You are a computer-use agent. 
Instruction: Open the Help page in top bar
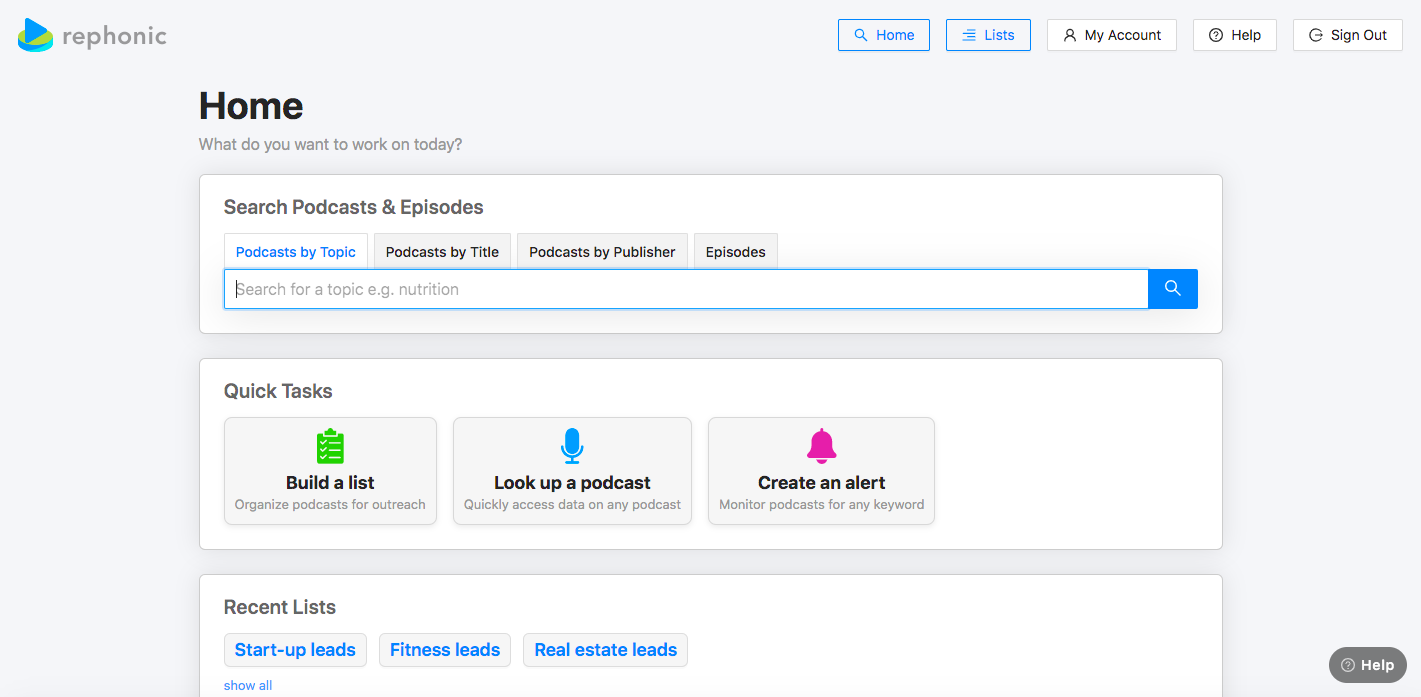[1234, 35]
